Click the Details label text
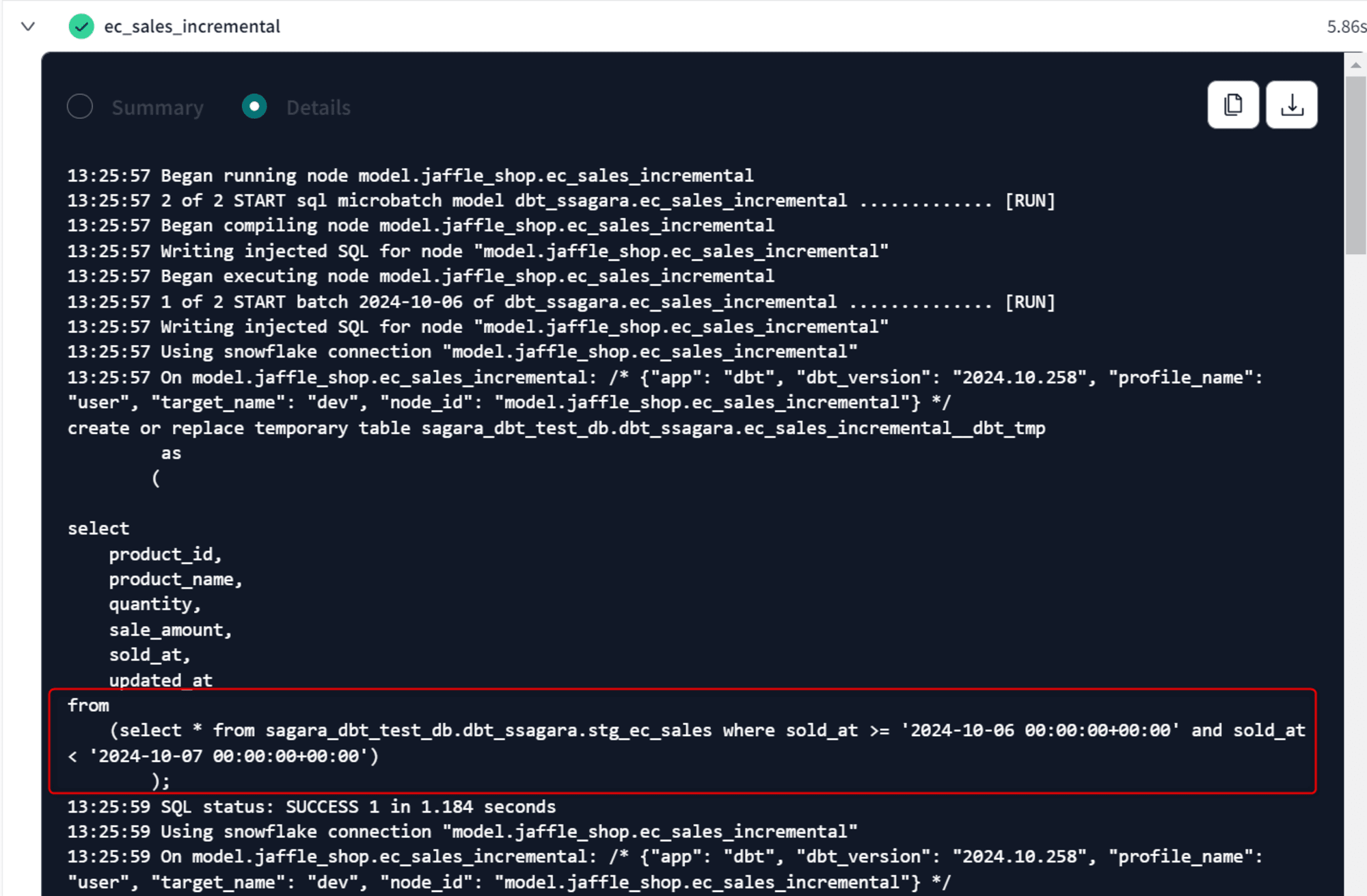This screenshot has height=896, width=1367. click(319, 107)
